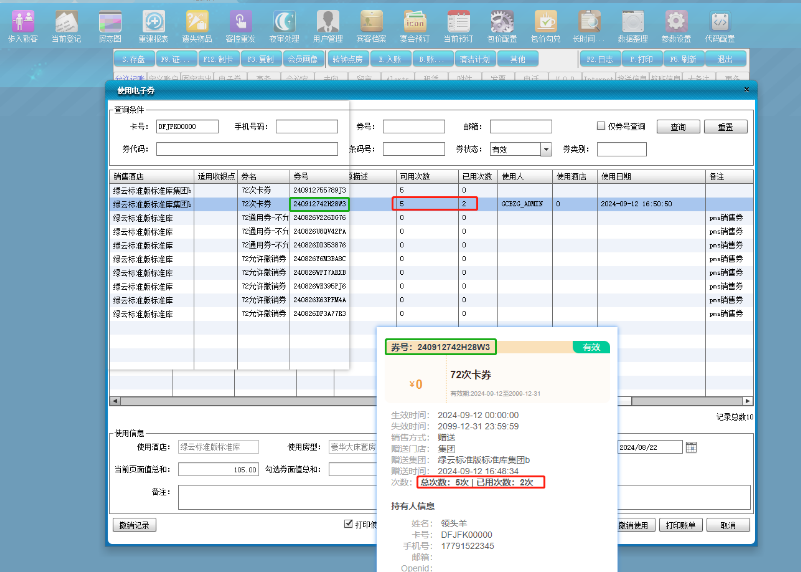This screenshot has width=801, height=572.
Task: Click the P.打印 print toolbar button
Action: (642, 59)
